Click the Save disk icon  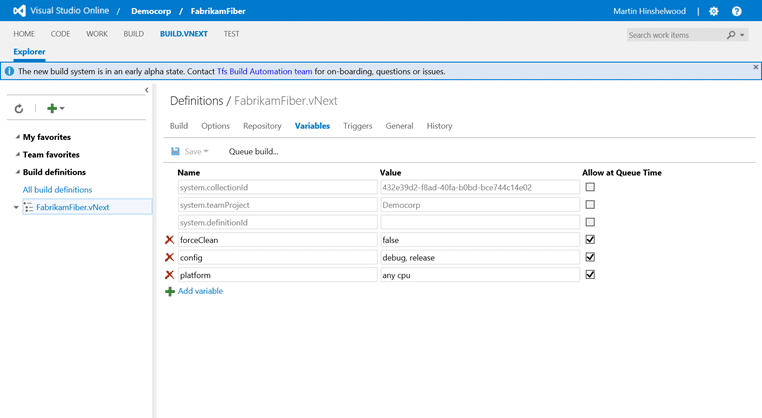tap(175, 151)
